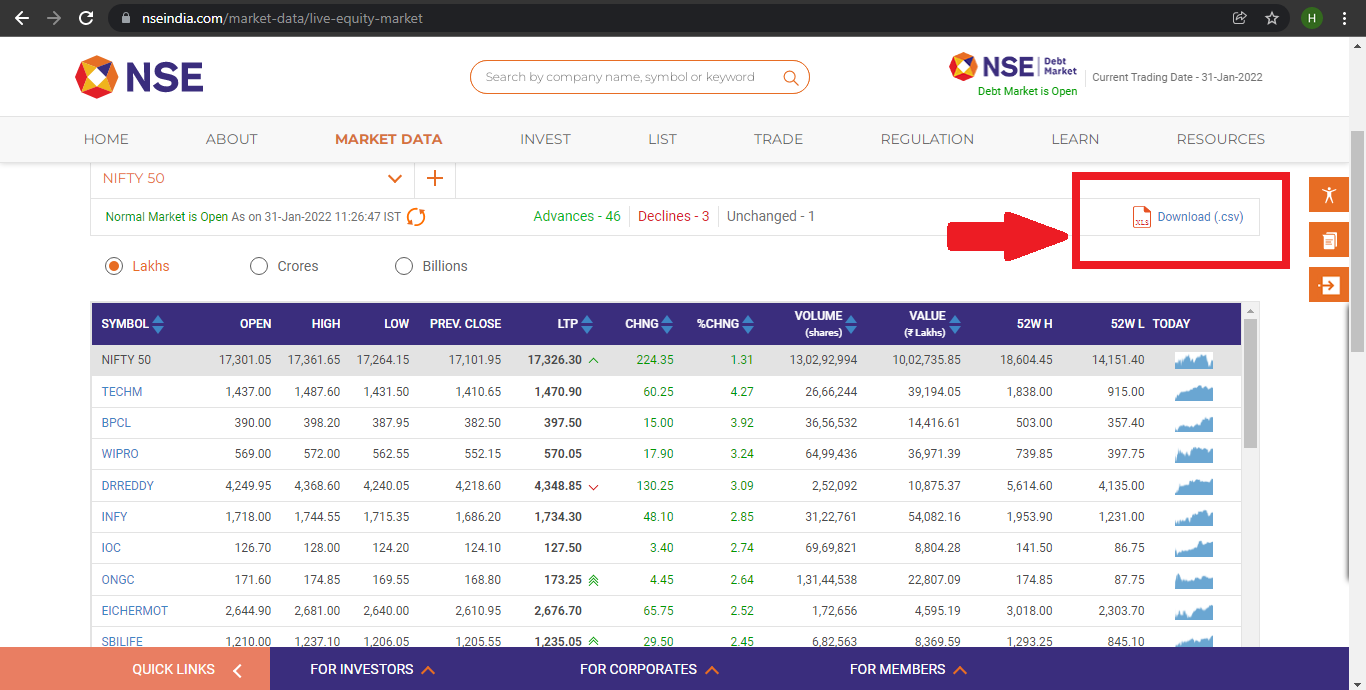Expand the FOR CORPORATES menu
Image resolution: width=1366 pixels, height=690 pixels.
(649, 669)
